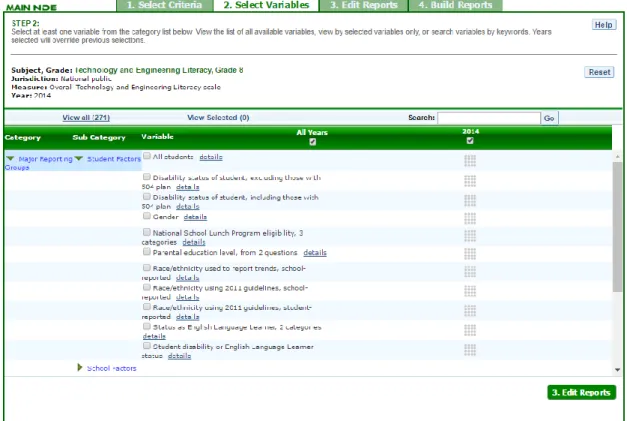Click grid icon for Race/ethnicity used to report trends

(470, 271)
